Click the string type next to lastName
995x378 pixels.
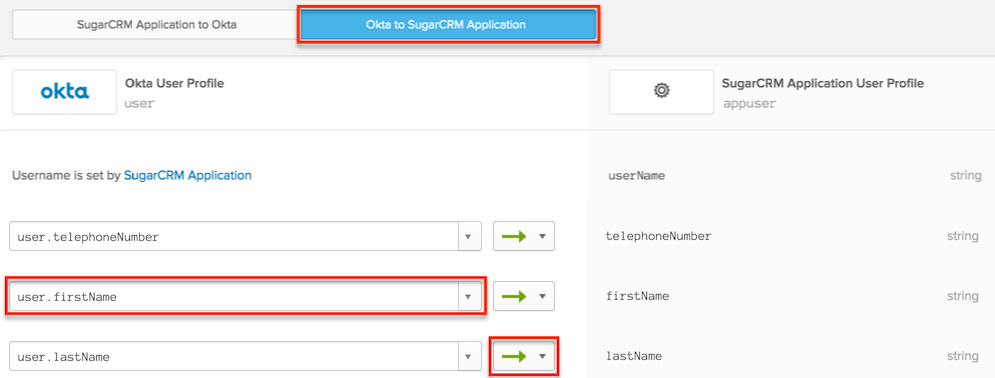click(963, 356)
